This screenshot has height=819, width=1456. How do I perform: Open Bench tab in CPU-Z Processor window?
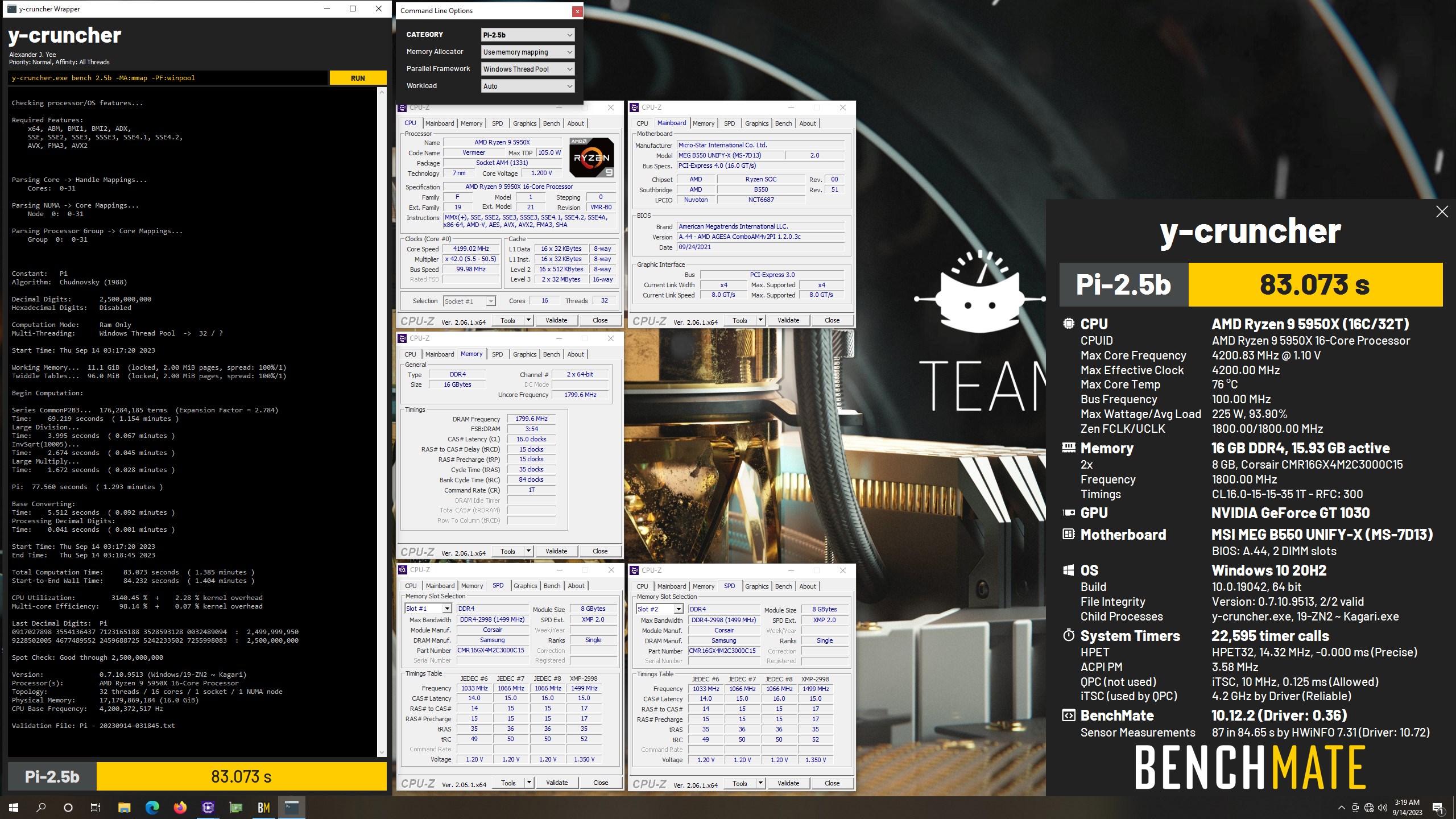551,123
